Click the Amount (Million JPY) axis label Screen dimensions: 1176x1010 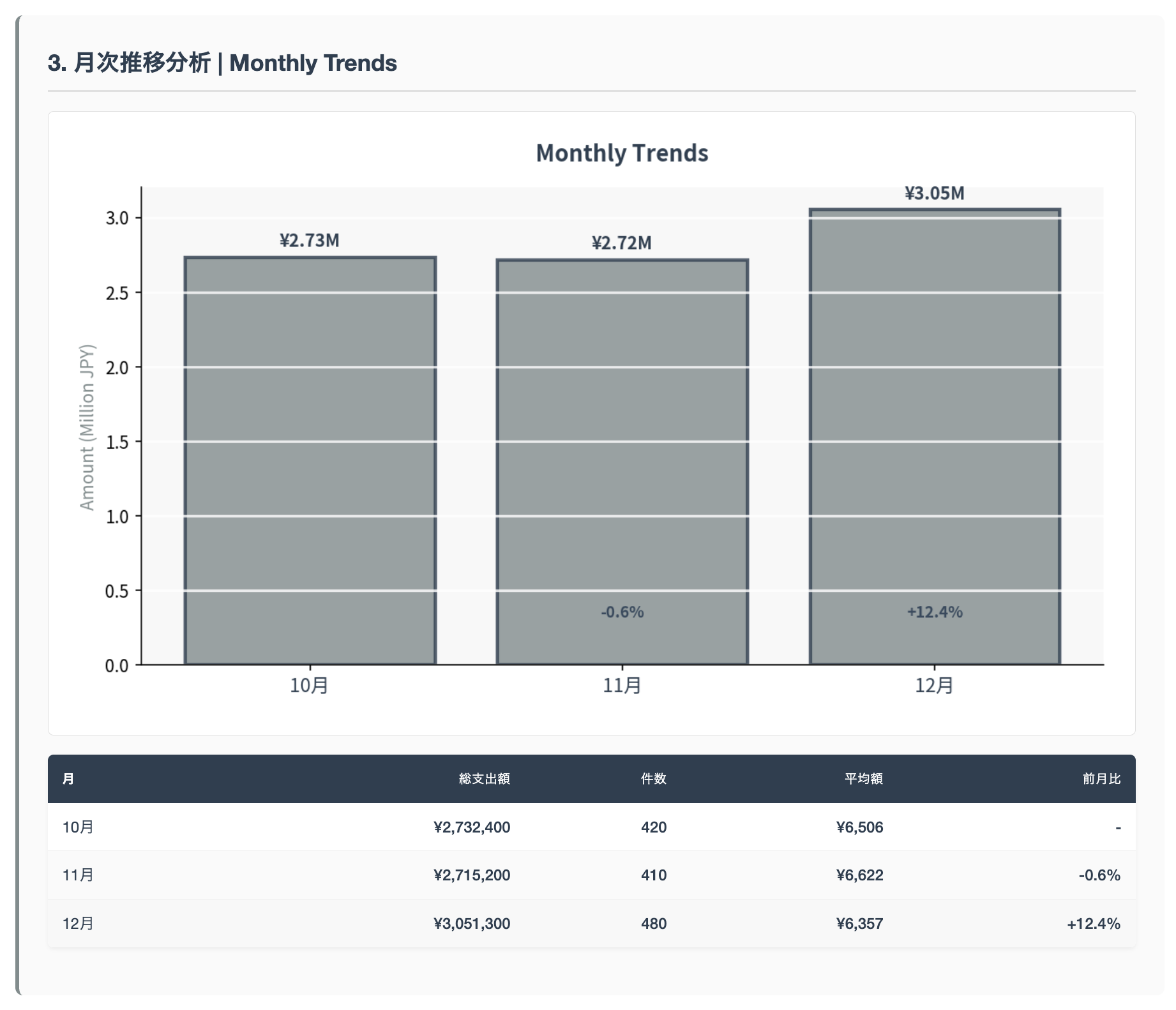(x=87, y=427)
